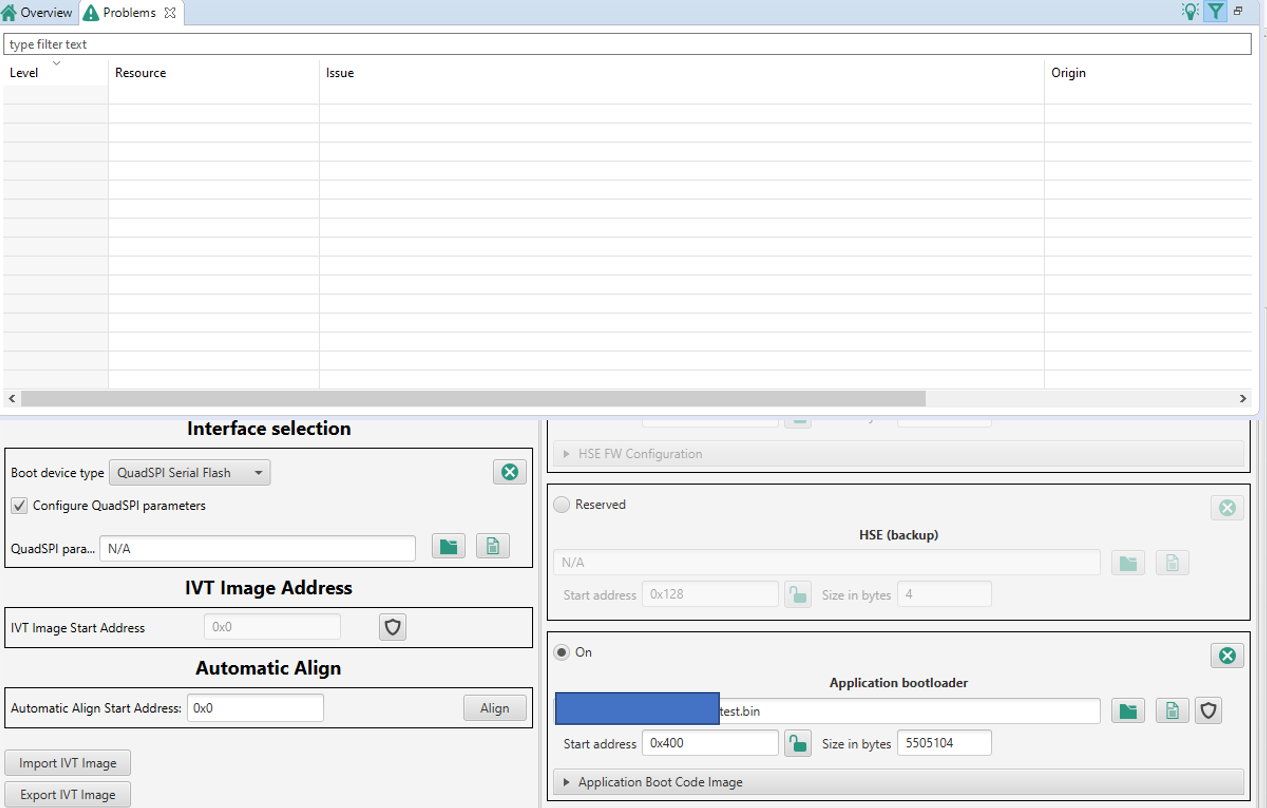Click the IVT Image Start Address field

click(x=272, y=627)
